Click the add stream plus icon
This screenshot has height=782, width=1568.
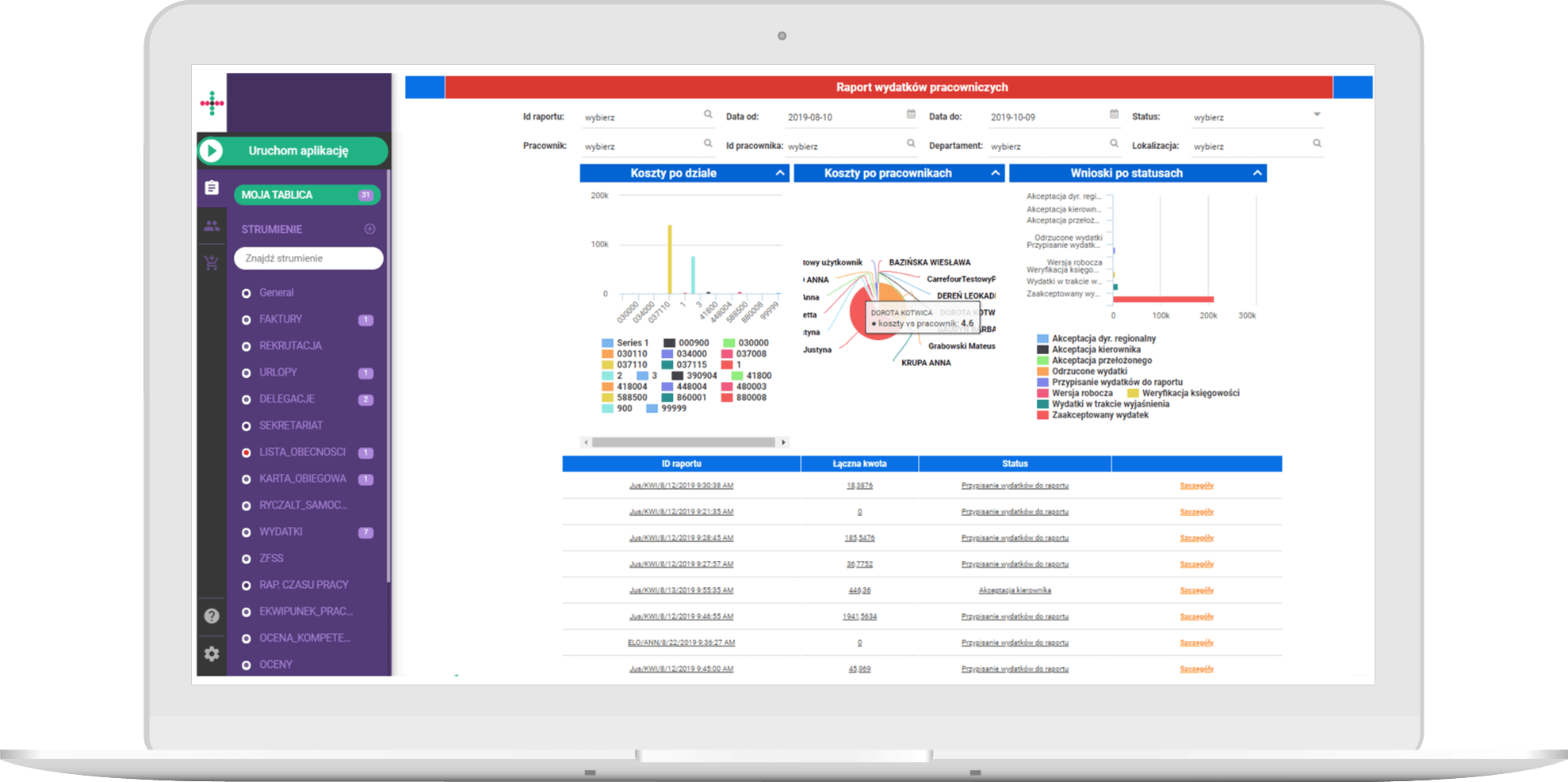[x=369, y=229]
